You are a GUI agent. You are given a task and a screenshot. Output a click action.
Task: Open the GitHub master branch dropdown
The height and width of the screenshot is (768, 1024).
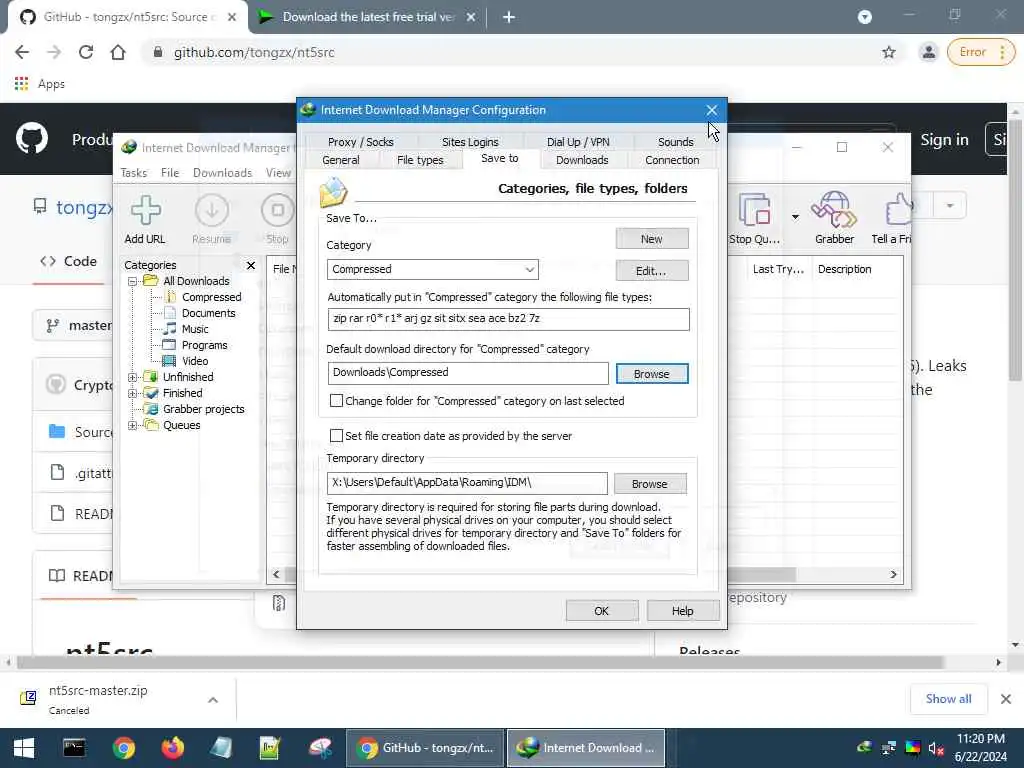pos(72,325)
